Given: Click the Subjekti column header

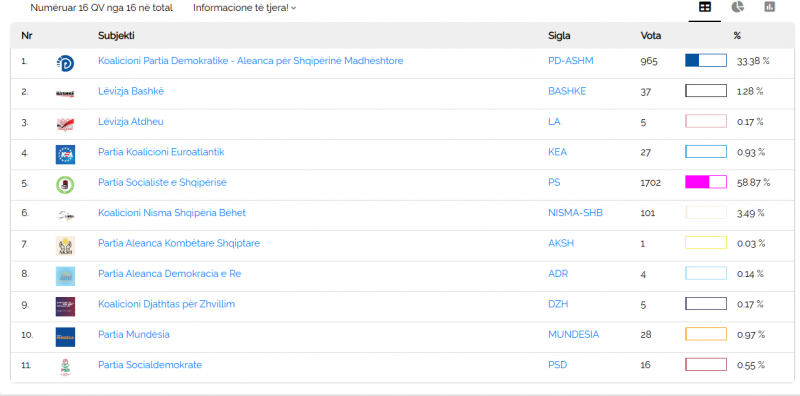Looking at the screenshot, I should (116, 36).
